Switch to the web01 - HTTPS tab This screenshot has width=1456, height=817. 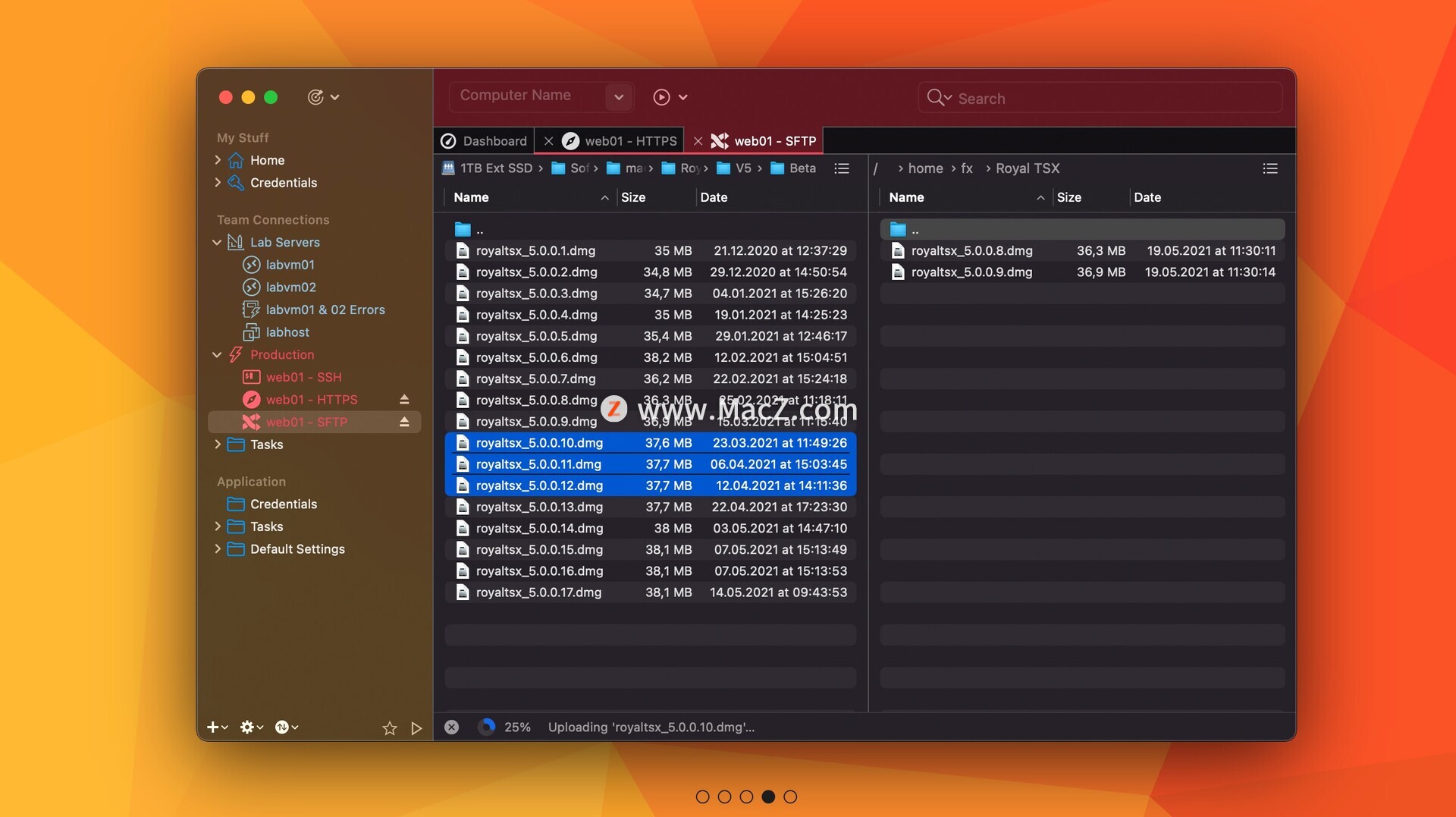[620, 141]
